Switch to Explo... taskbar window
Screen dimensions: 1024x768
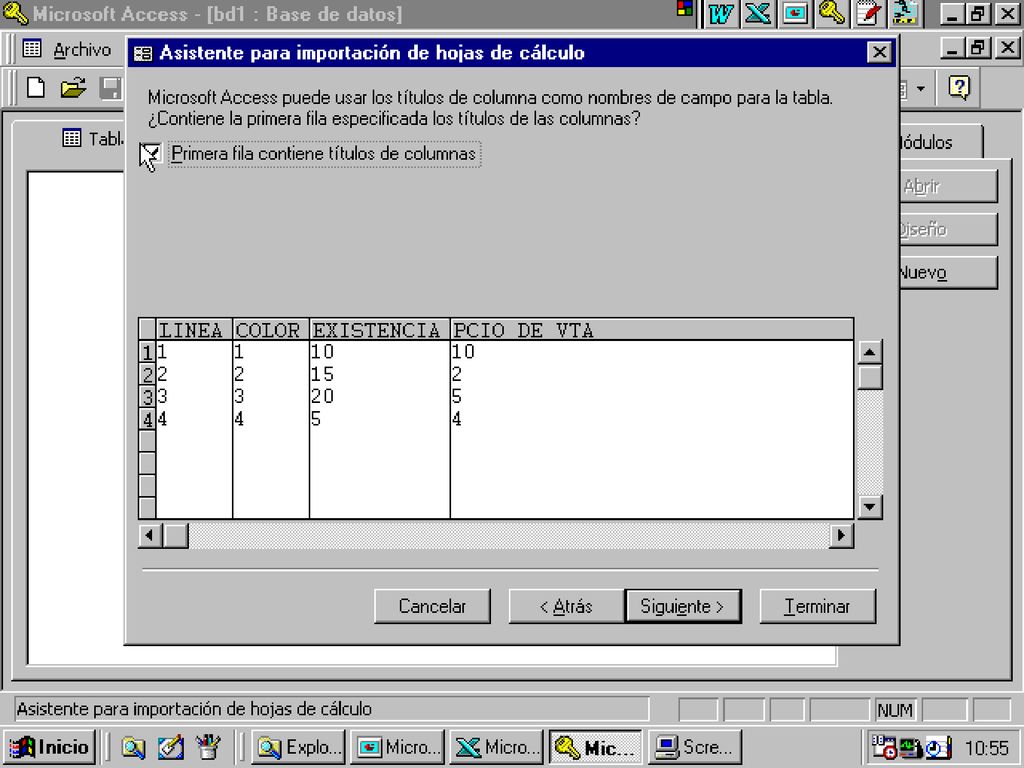[298, 748]
